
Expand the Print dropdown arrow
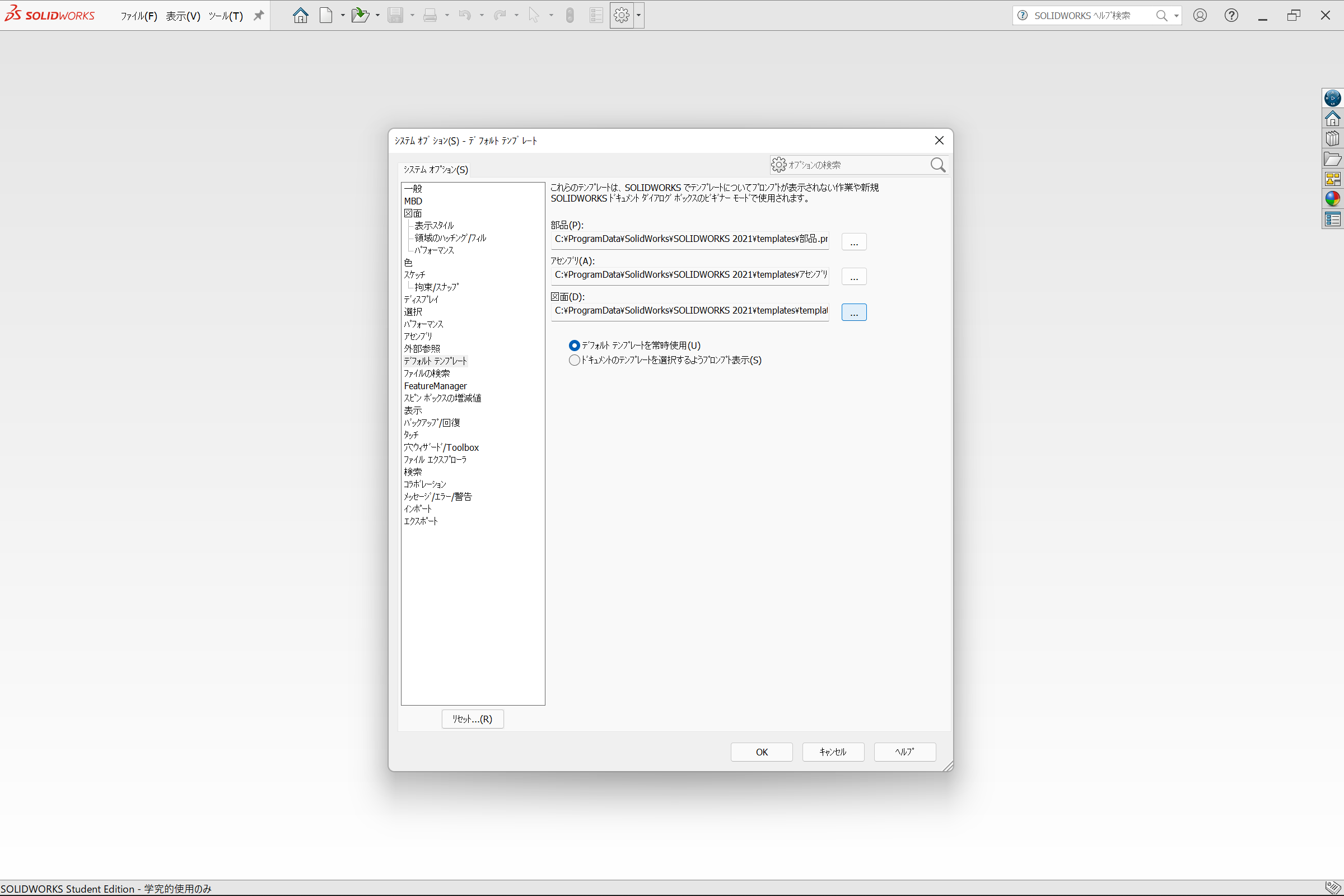(447, 16)
